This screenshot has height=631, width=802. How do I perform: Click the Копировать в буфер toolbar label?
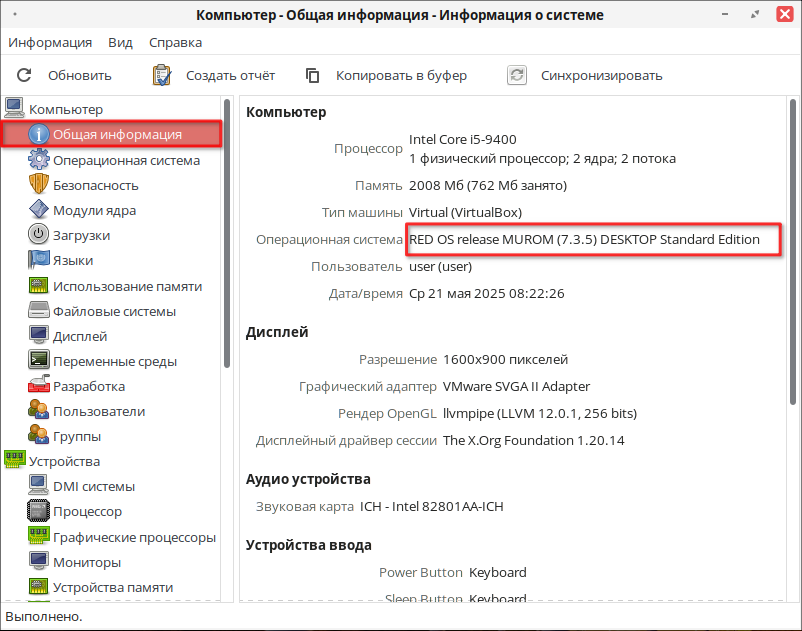coord(402,76)
